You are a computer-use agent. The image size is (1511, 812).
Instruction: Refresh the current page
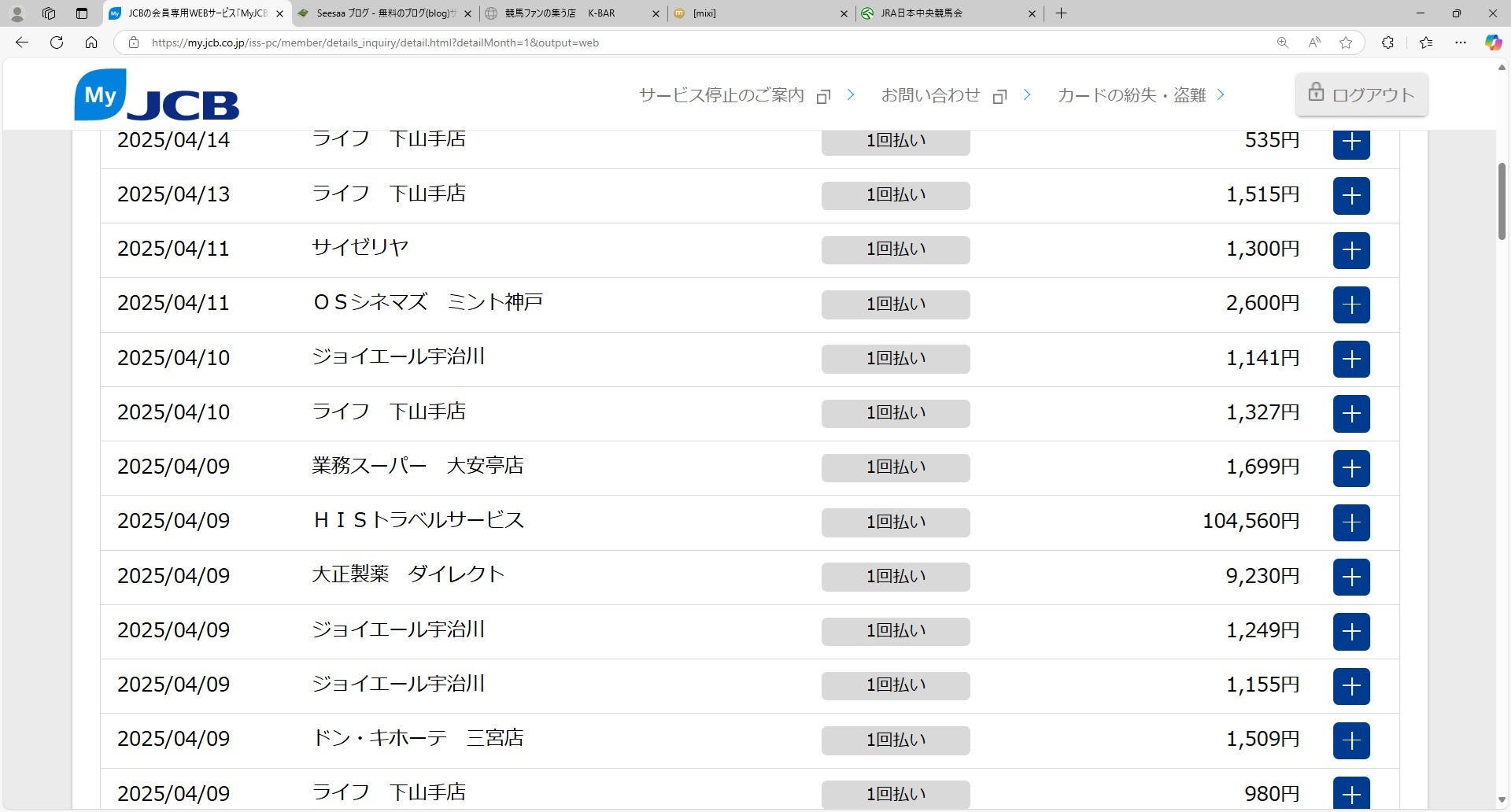[57, 42]
